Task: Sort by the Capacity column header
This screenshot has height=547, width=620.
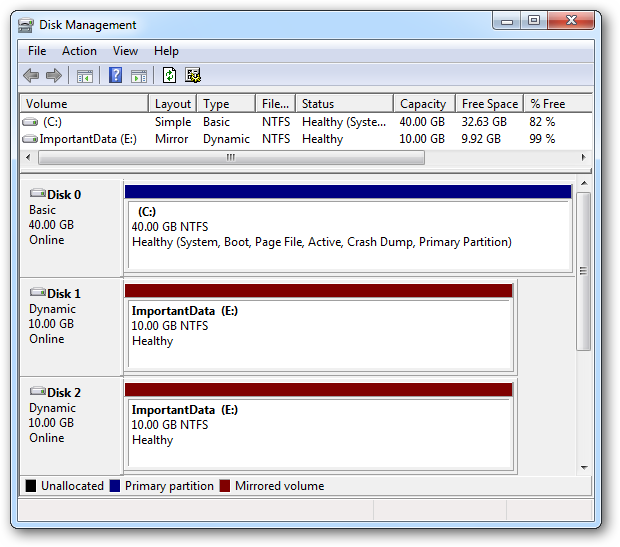Action: [x=425, y=104]
